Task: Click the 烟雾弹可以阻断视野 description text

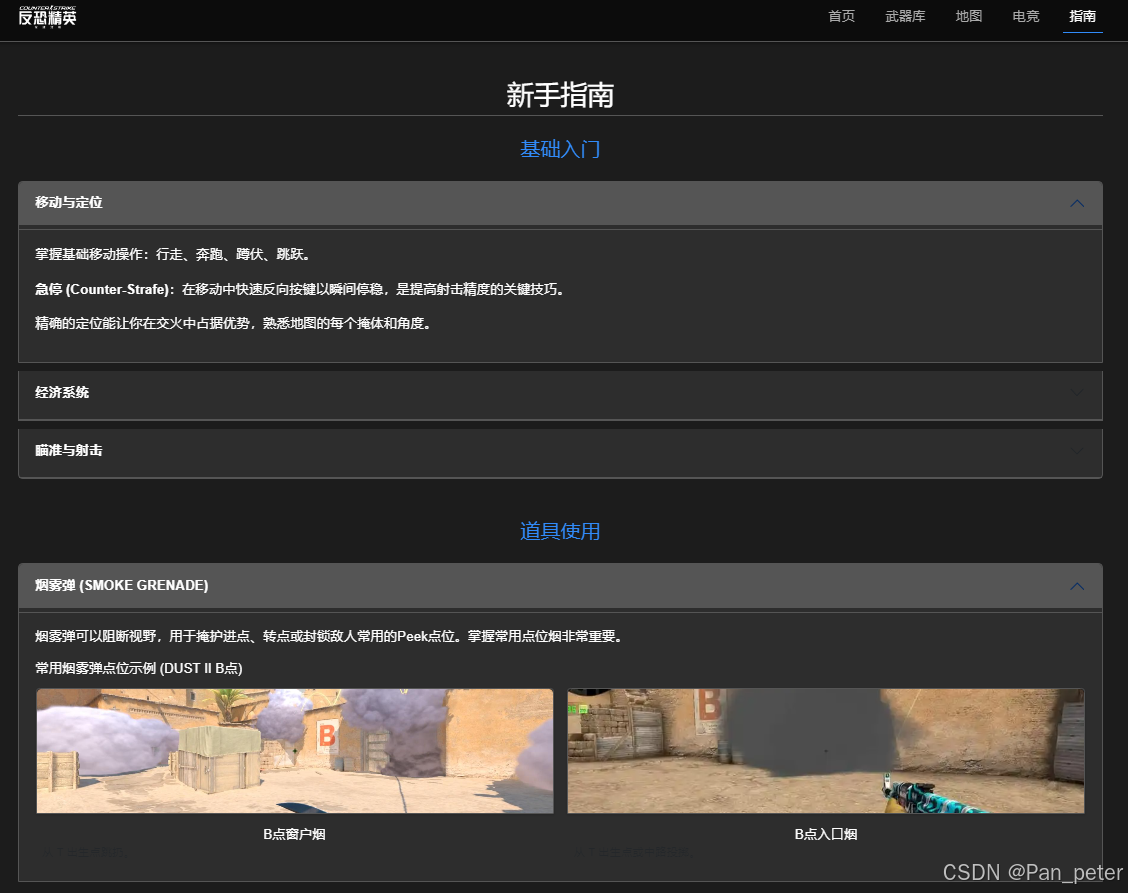Action: pyautogui.click(x=329, y=637)
